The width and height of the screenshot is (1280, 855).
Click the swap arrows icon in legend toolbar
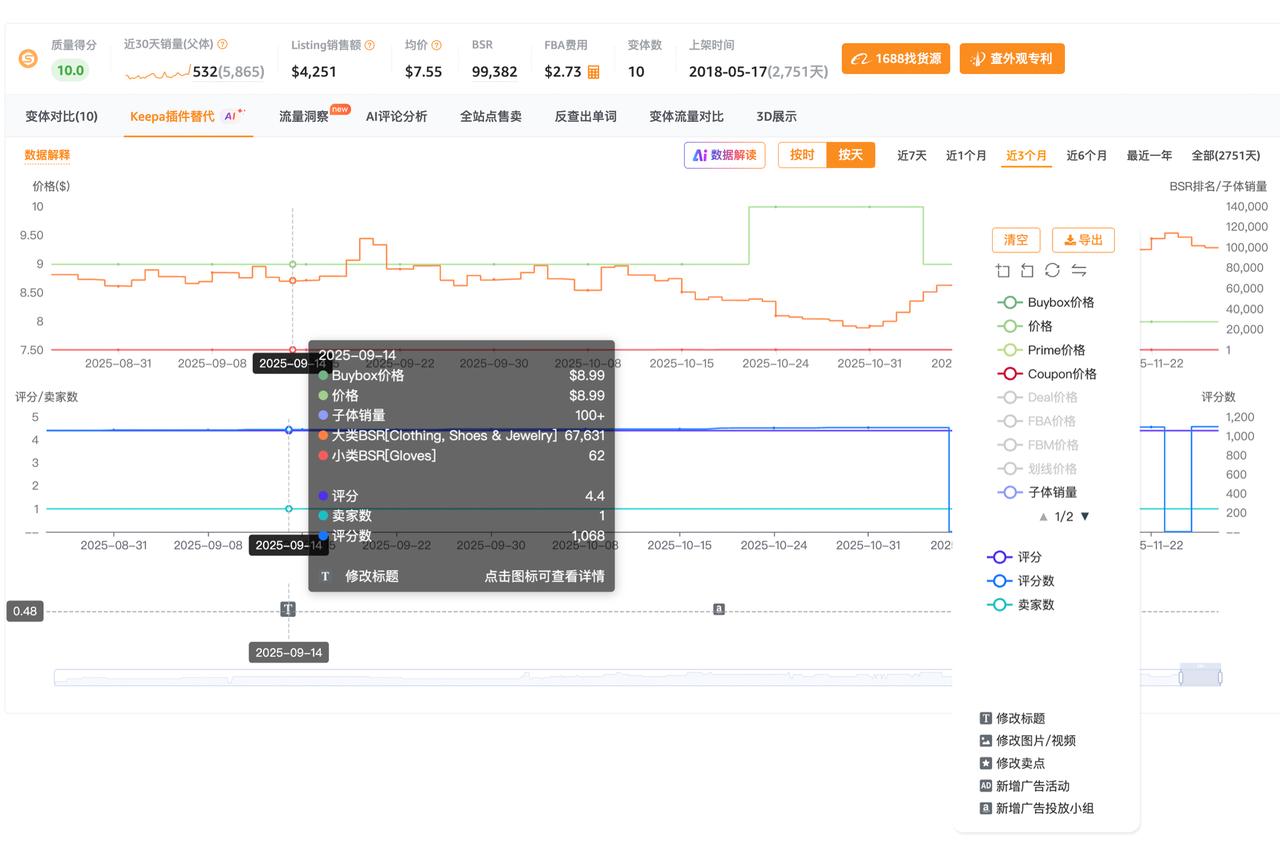point(1078,270)
